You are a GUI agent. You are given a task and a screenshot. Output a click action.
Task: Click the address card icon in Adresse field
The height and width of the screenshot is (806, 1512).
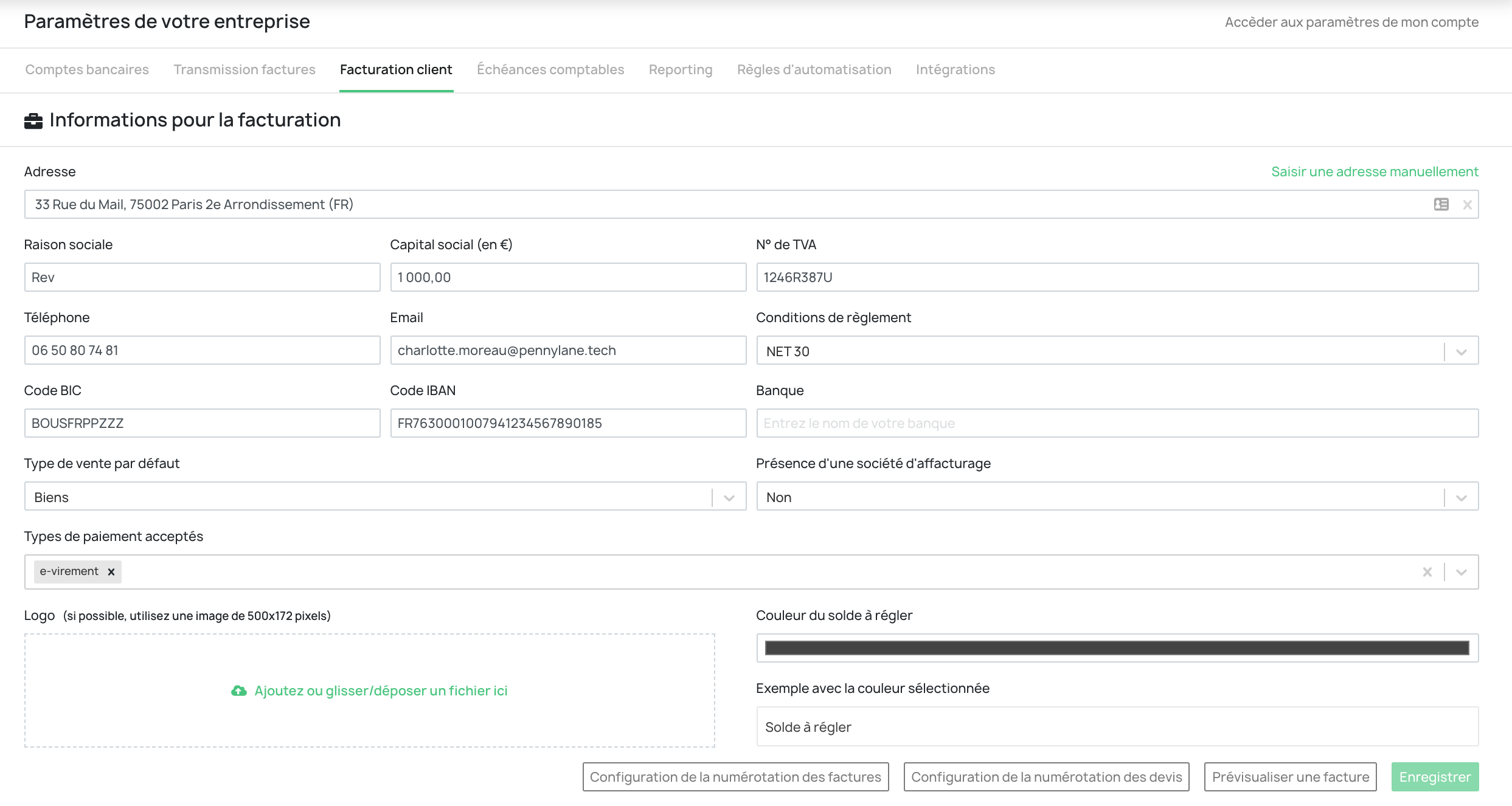pyautogui.click(x=1441, y=204)
